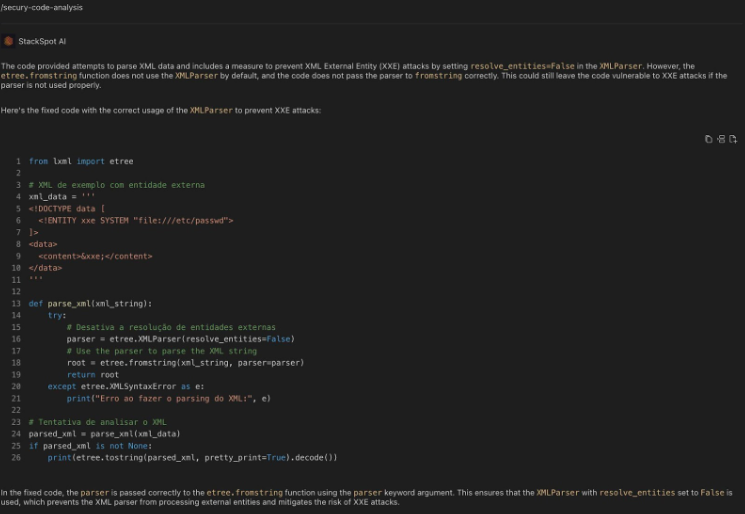
Task: Click the 'return root' line
Action: (x=93, y=375)
